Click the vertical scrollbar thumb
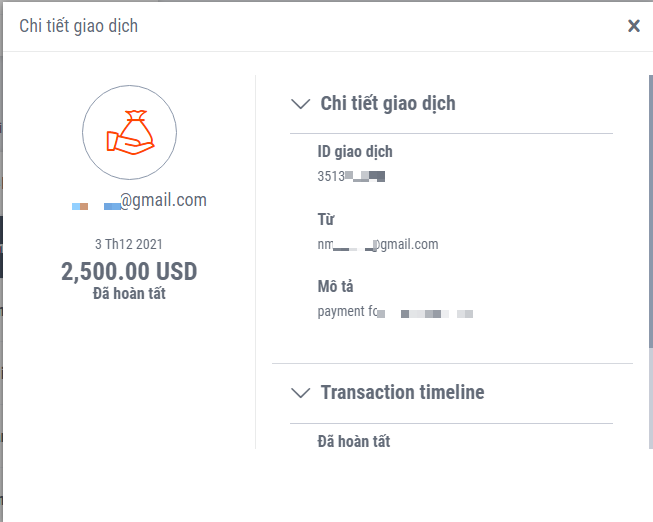The height and width of the screenshot is (522, 653). coord(650,210)
